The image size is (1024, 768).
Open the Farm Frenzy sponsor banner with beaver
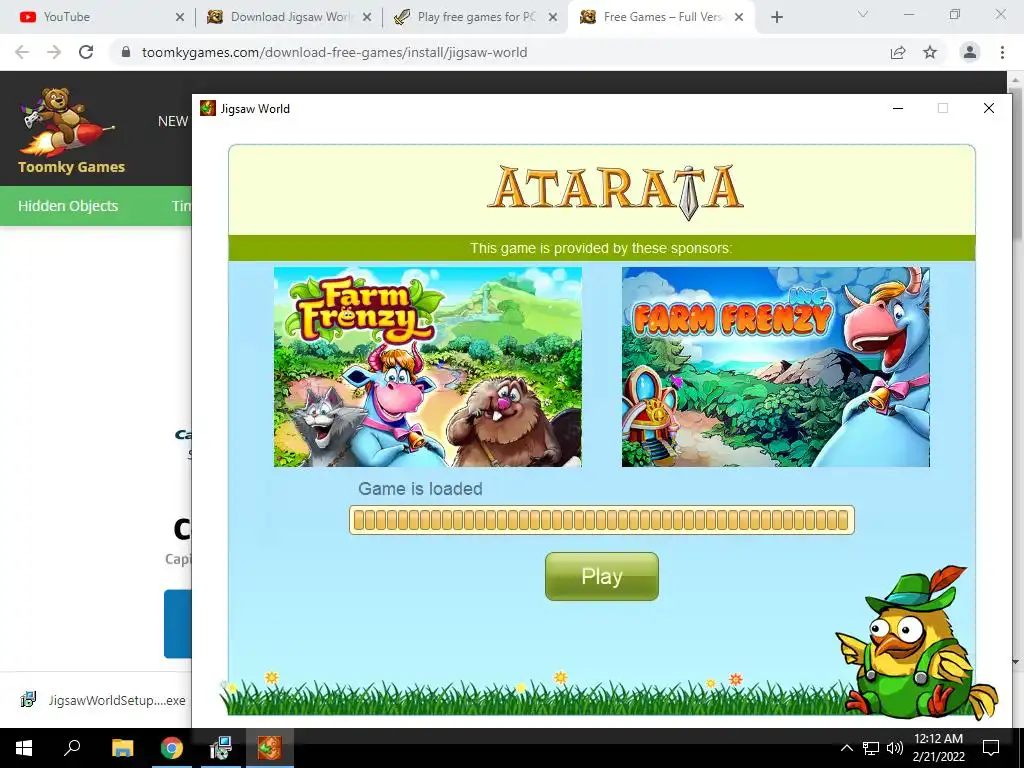point(428,366)
